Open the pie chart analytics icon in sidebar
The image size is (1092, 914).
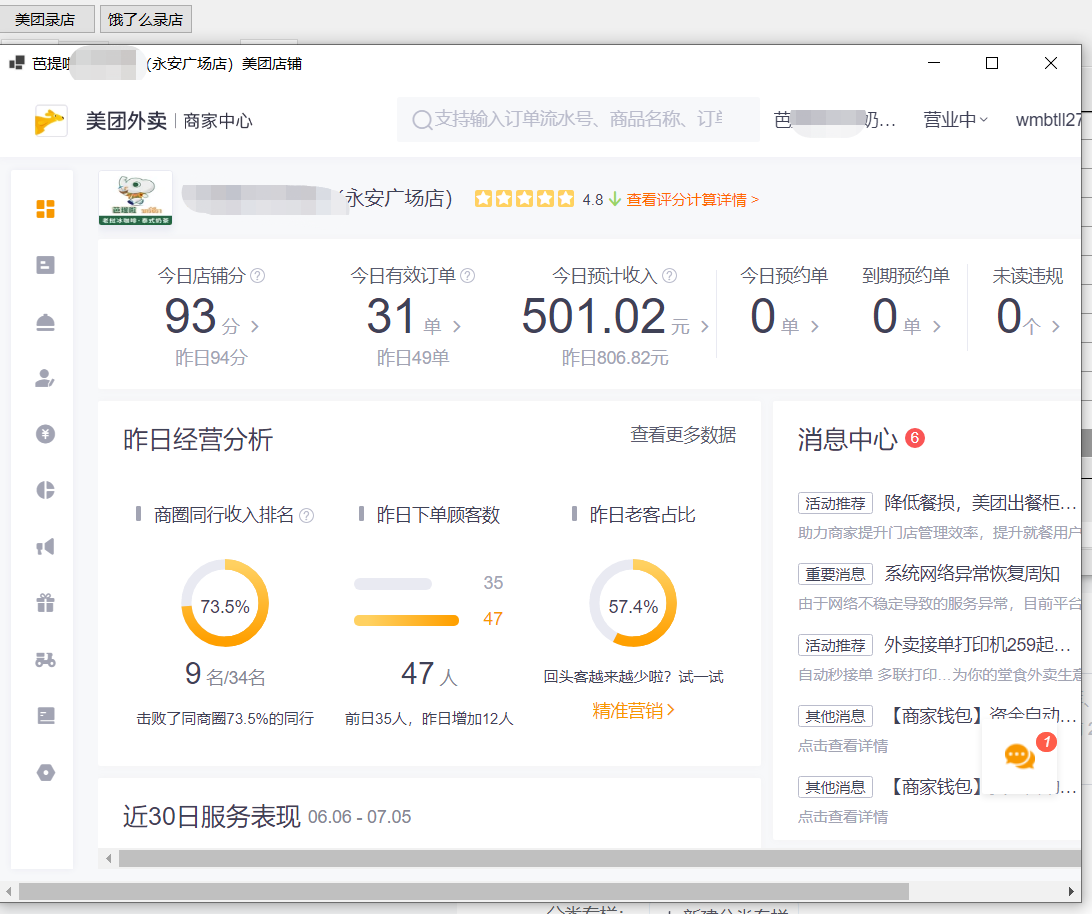pos(45,490)
